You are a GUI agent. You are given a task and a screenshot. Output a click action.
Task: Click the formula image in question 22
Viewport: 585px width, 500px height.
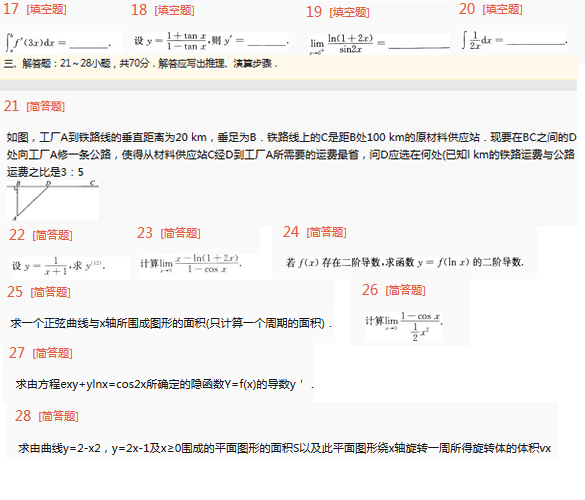tap(59, 266)
